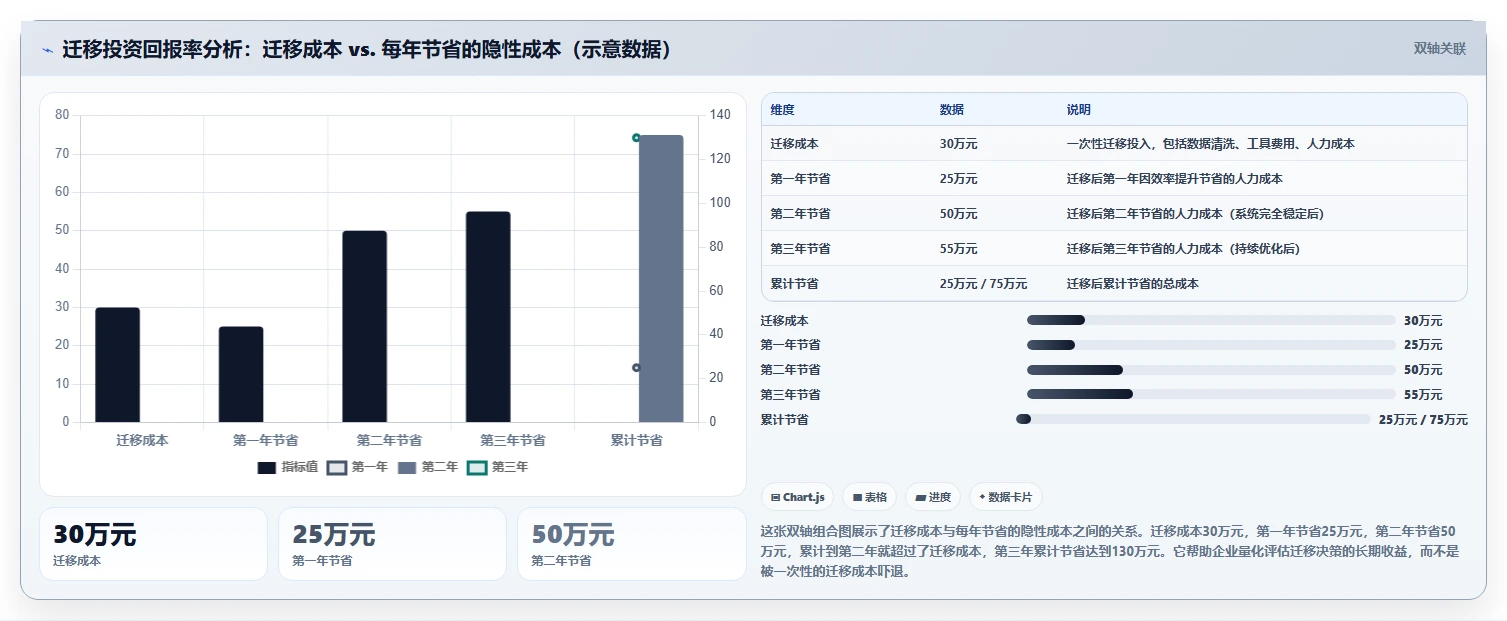Screen dimensions: 1507x621
Task: Click the 第二年节省 bar in chart
Action: tap(364, 326)
